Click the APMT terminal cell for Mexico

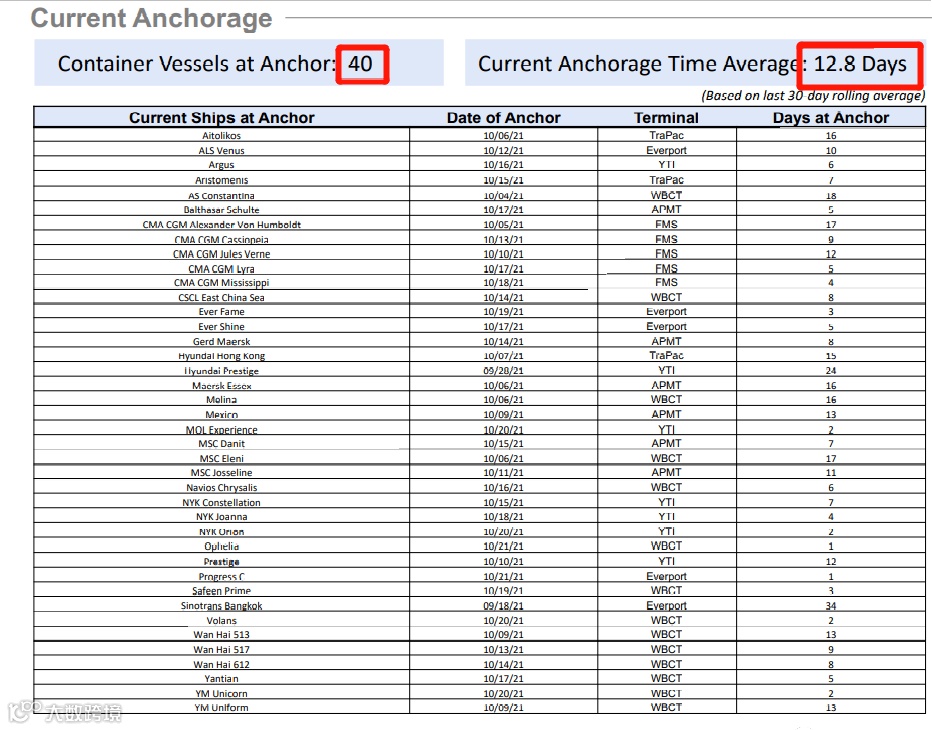[x=666, y=414]
